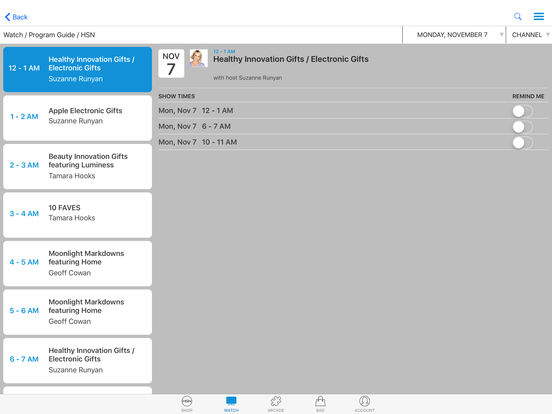Tap the Shop icon in bottom bar

(x=187, y=403)
